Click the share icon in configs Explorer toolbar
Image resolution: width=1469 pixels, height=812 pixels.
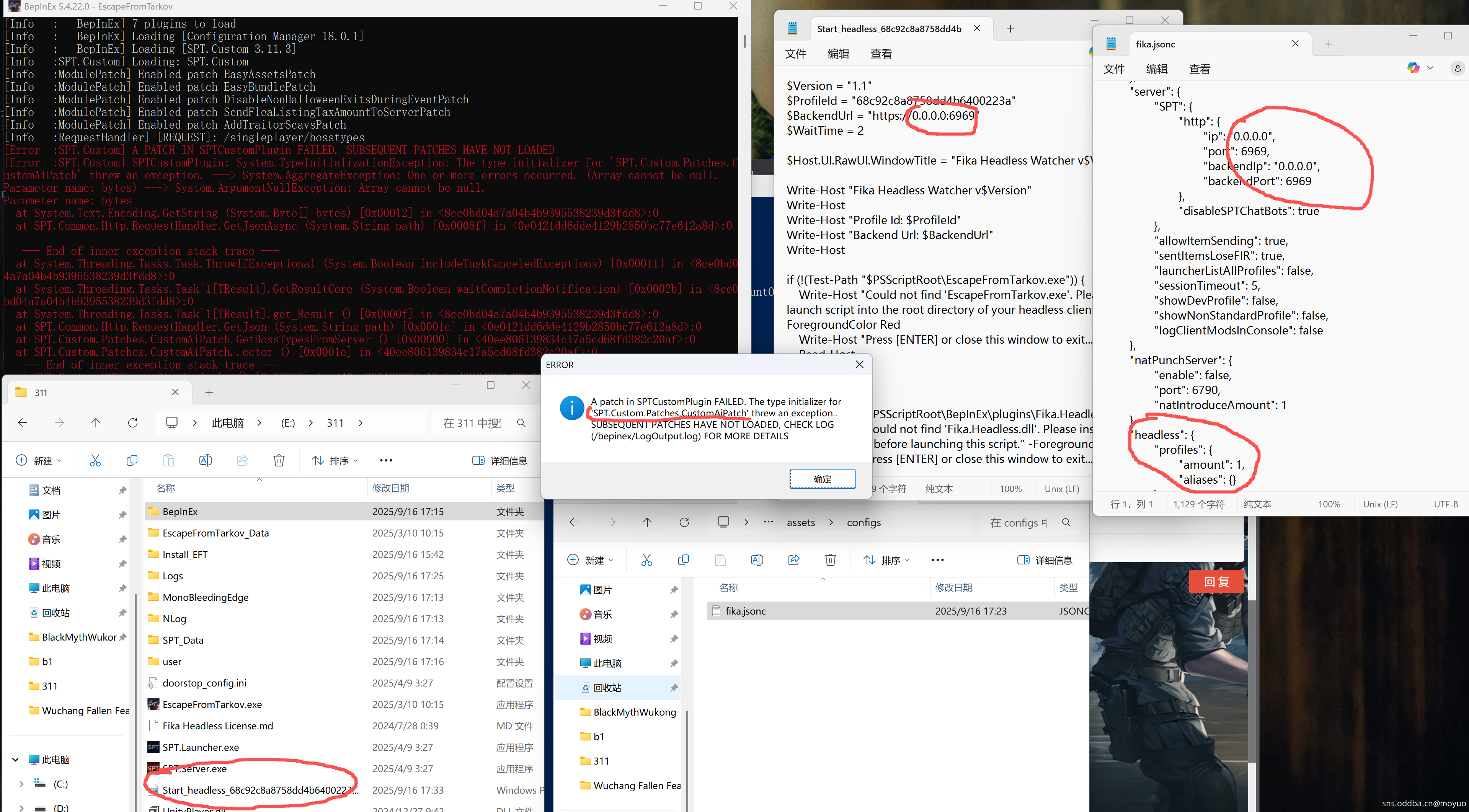point(794,560)
